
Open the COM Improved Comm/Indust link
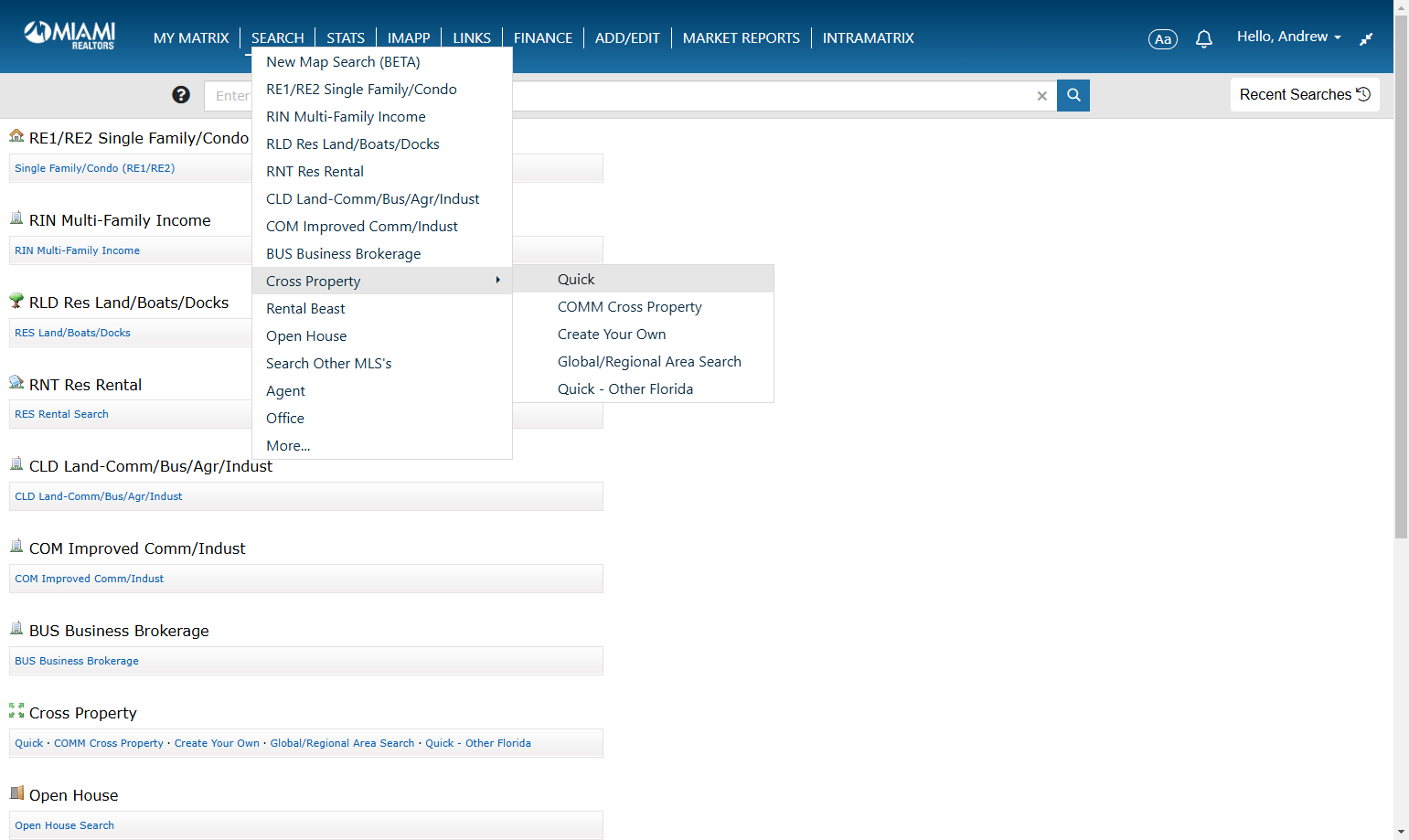(x=90, y=579)
